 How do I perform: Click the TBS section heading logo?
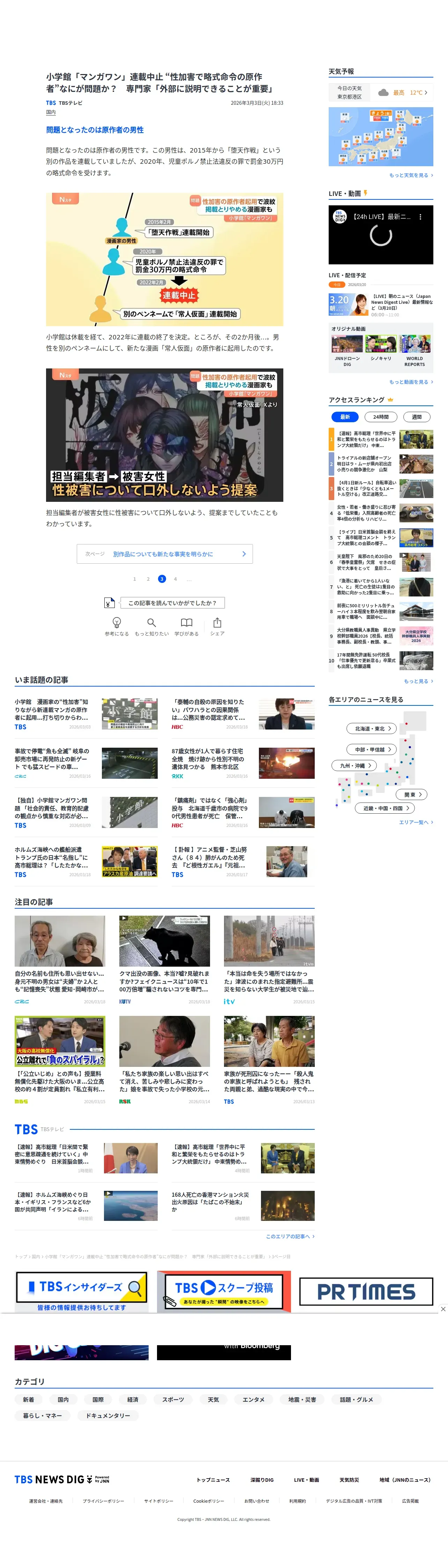pos(26,1129)
